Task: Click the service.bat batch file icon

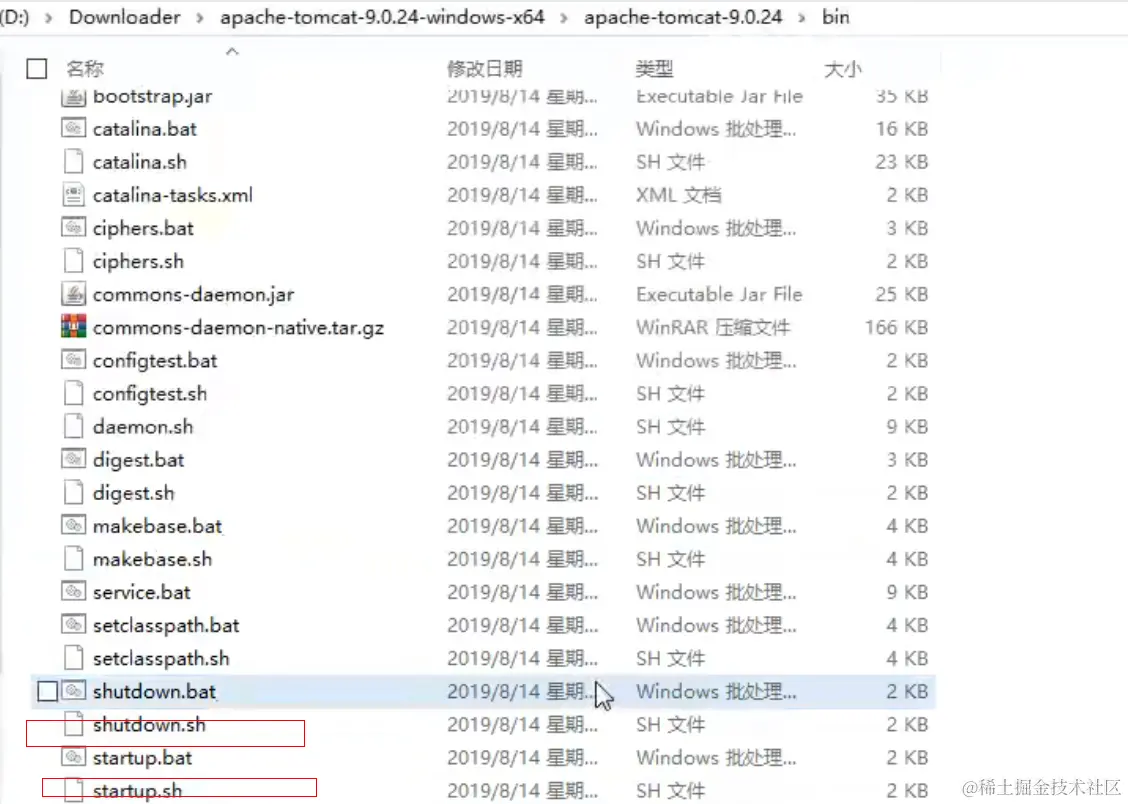Action: [73, 591]
